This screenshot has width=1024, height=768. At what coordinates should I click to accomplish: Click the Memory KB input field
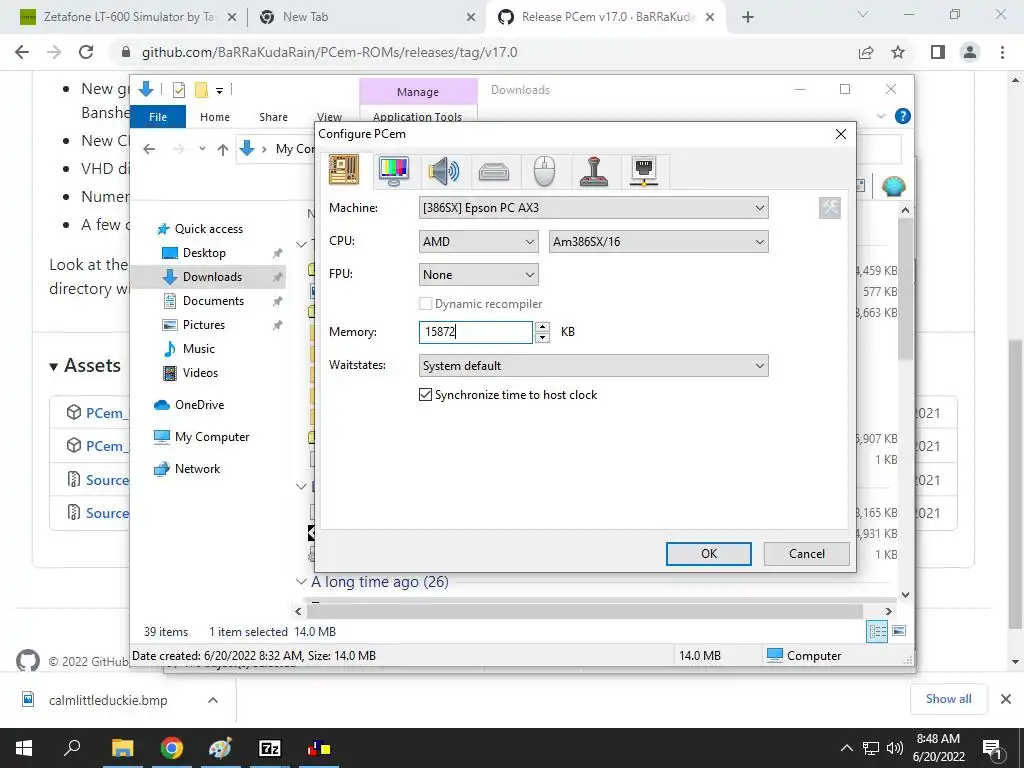coord(475,332)
